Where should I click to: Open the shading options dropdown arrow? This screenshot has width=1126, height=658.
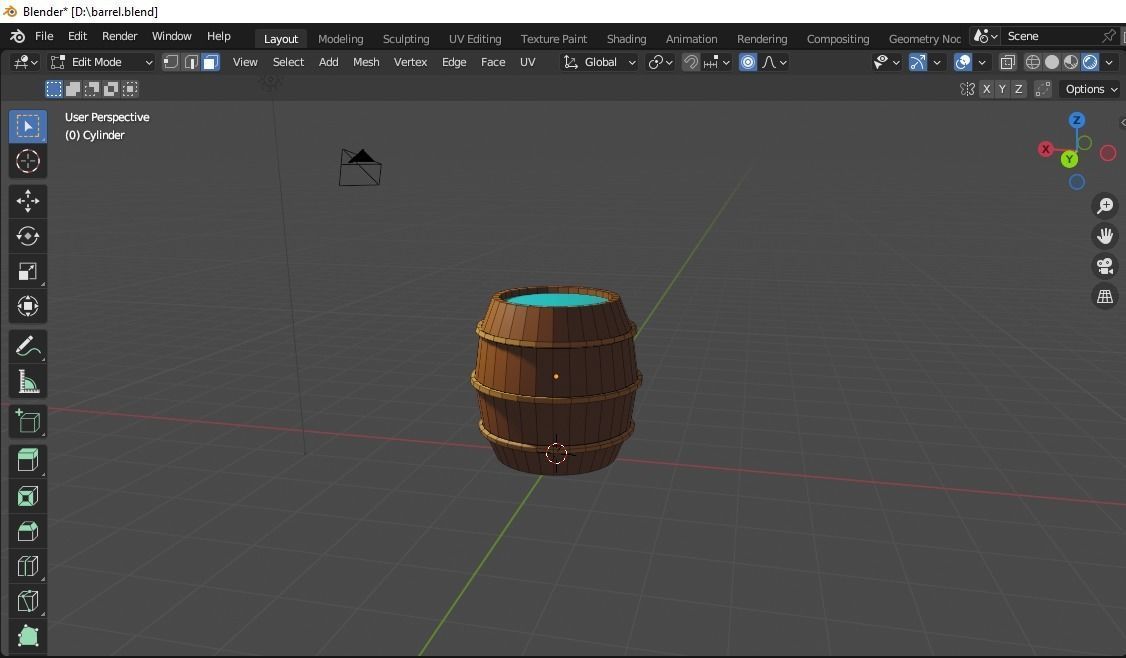(x=1109, y=62)
